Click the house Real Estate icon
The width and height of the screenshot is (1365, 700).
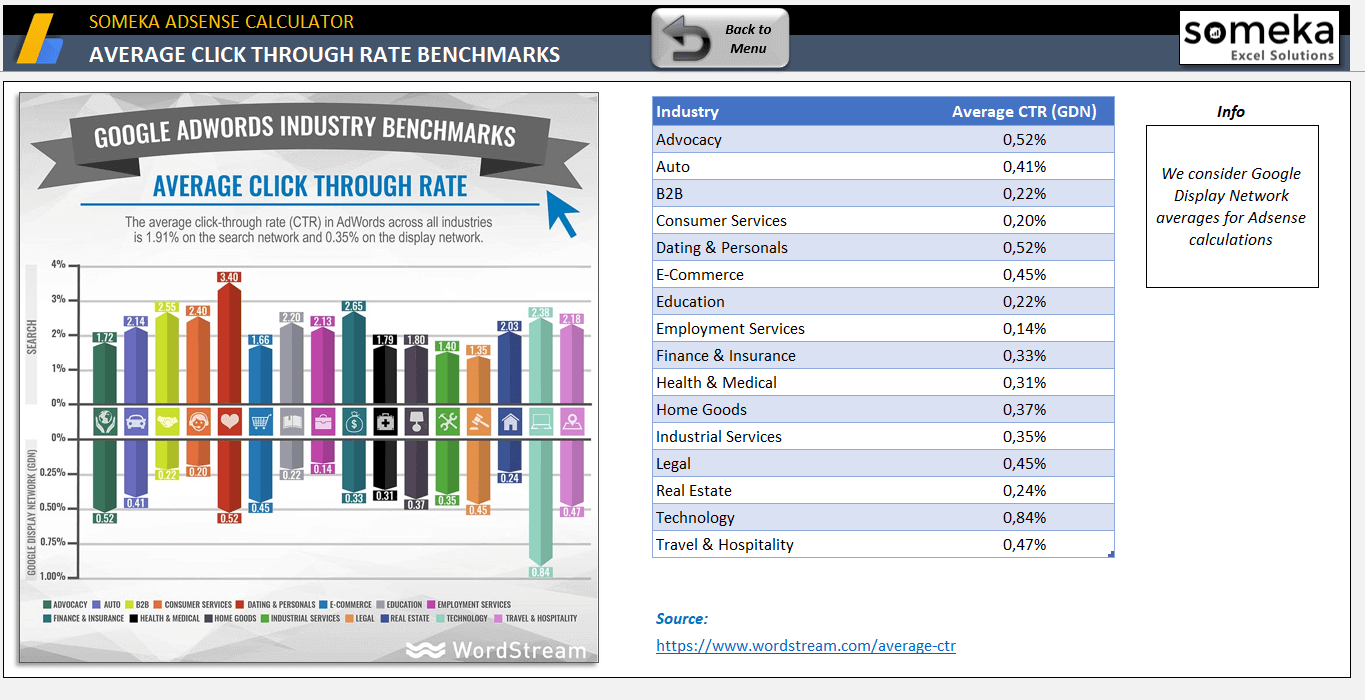(x=510, y=422)
